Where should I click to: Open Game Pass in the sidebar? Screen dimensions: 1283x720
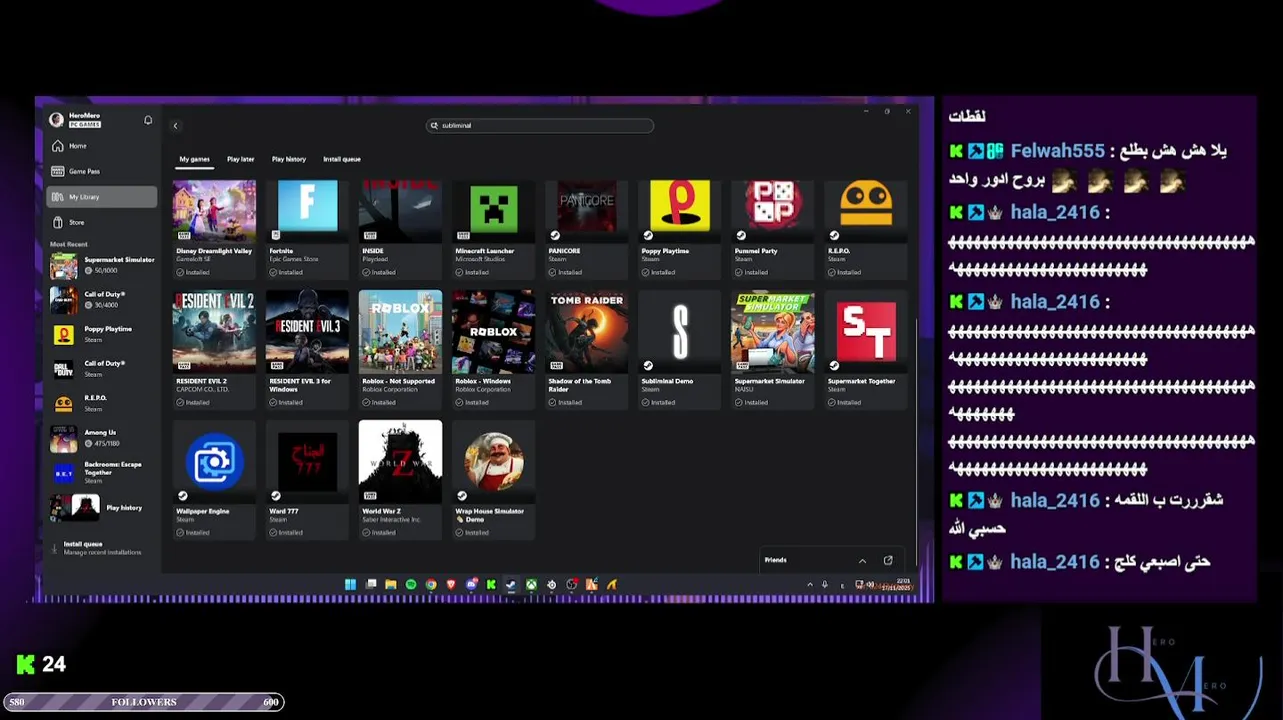pyautogui.click(x=102, y=171)
